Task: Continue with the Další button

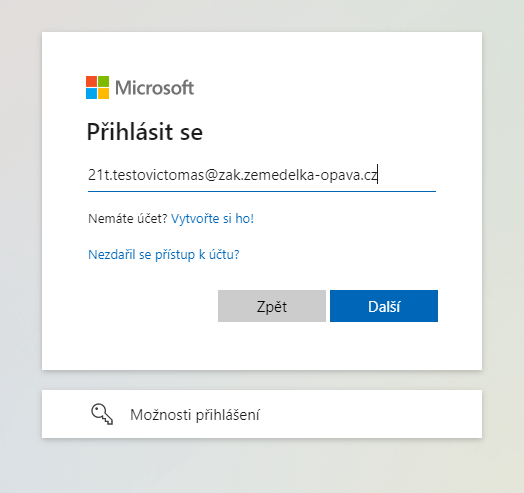Action: pyautogui.click(x=384, y=306)
